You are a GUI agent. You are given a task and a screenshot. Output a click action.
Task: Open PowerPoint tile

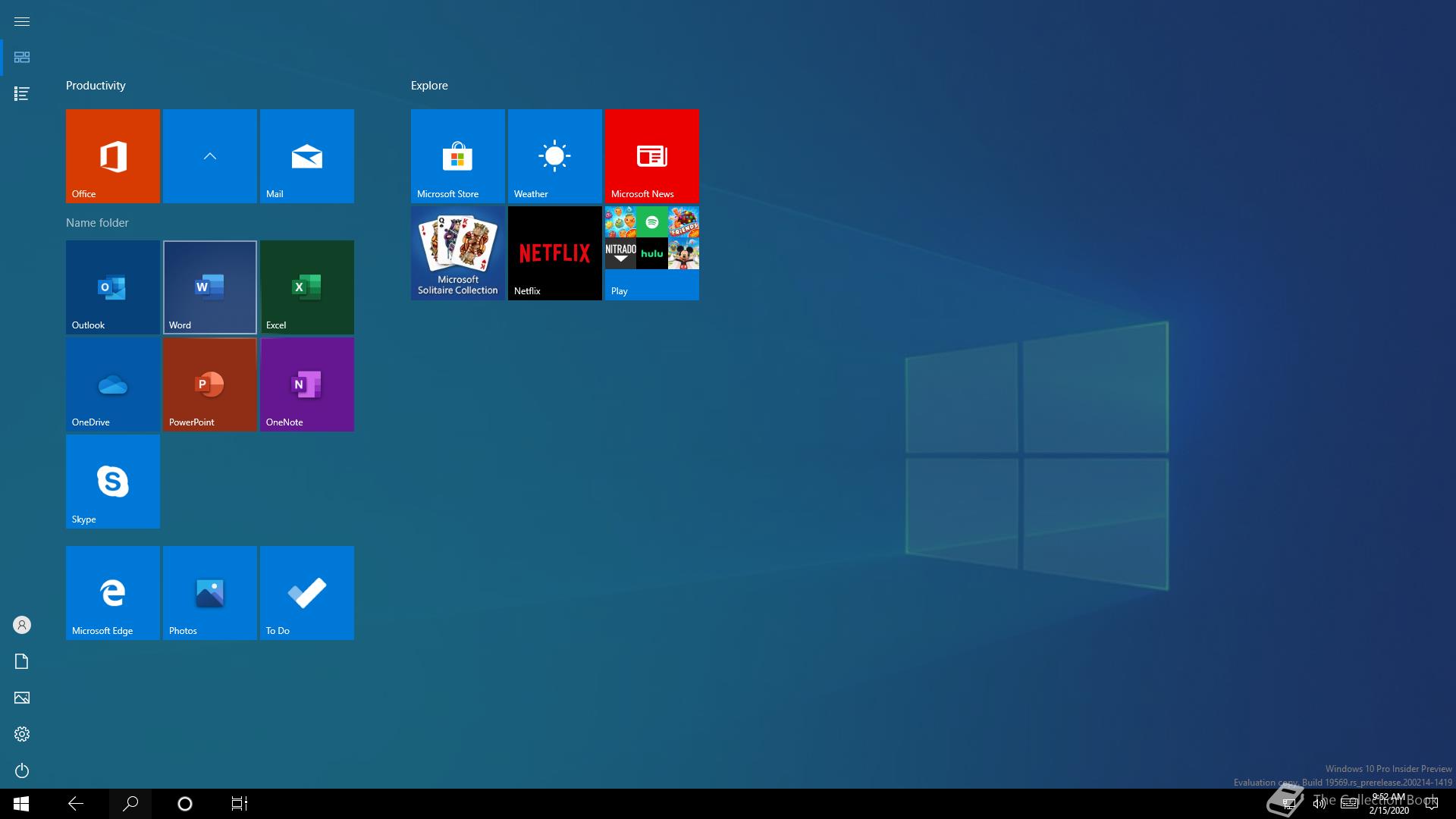209,384
